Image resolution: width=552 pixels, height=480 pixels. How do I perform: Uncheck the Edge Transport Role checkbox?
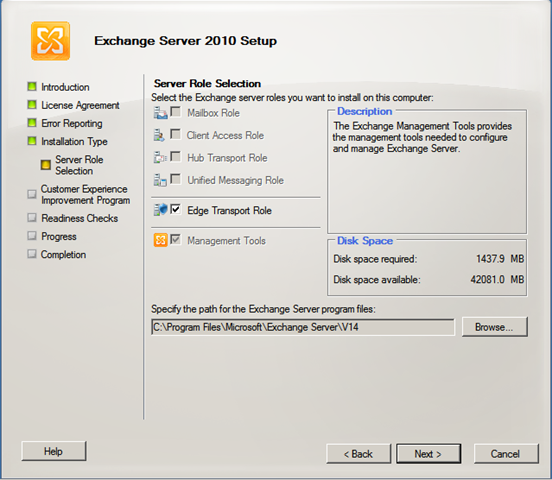coord(175,210)
